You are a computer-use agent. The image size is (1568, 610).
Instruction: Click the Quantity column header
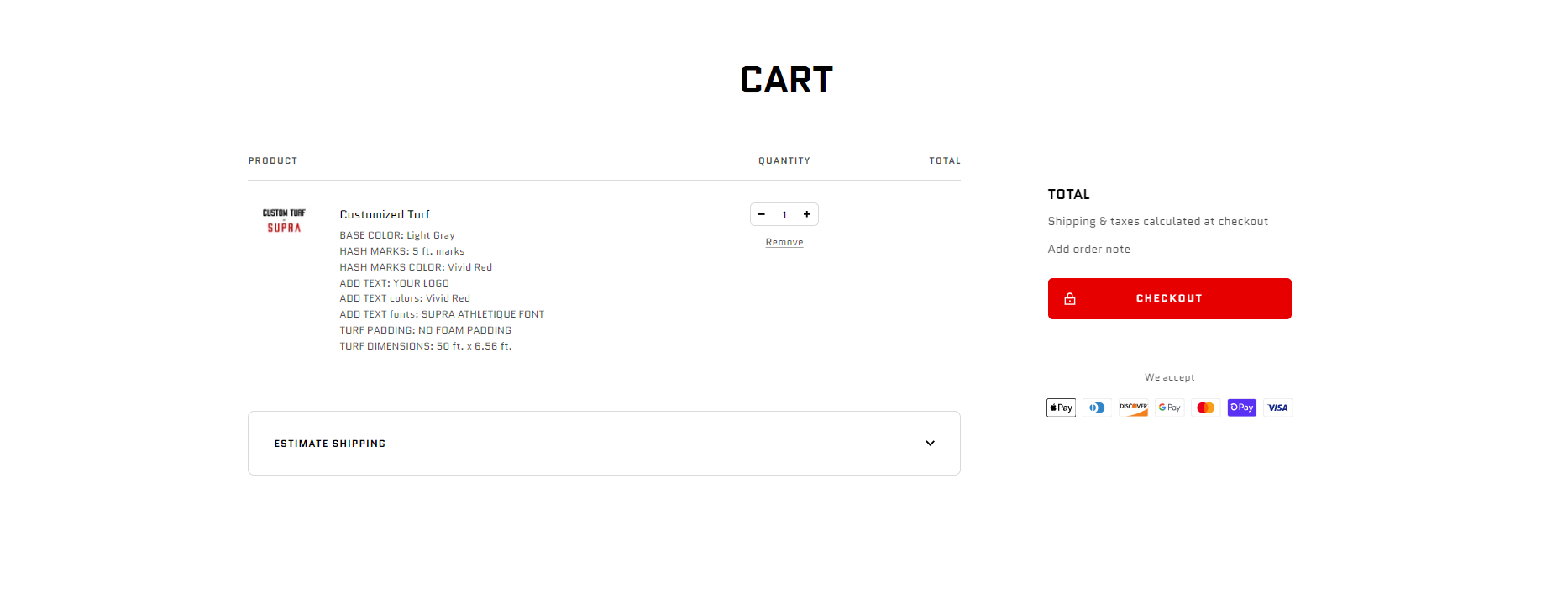tap(784, 160)
